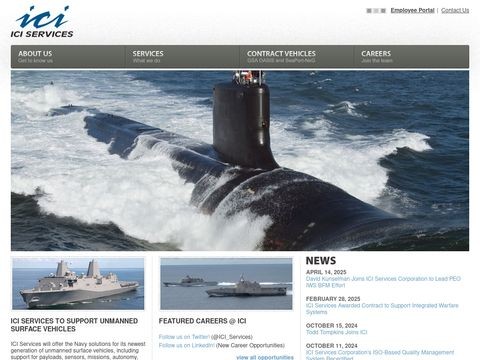Go to Contract Vehicles section
This screenshot has width=480, height=360.
point(296,57)
